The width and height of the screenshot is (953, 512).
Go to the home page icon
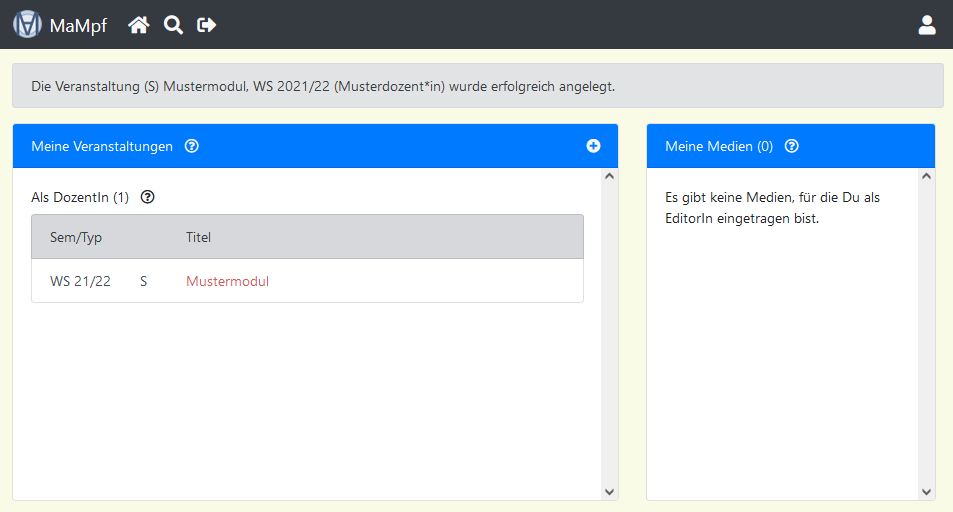[x=139, y=25]
